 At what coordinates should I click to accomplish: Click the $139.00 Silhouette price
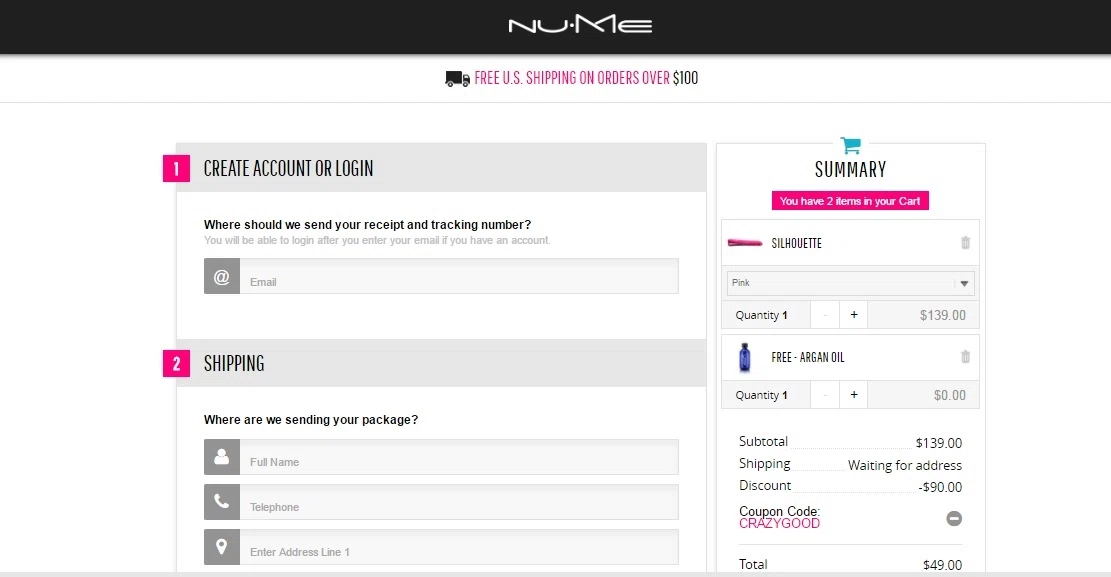942,315
